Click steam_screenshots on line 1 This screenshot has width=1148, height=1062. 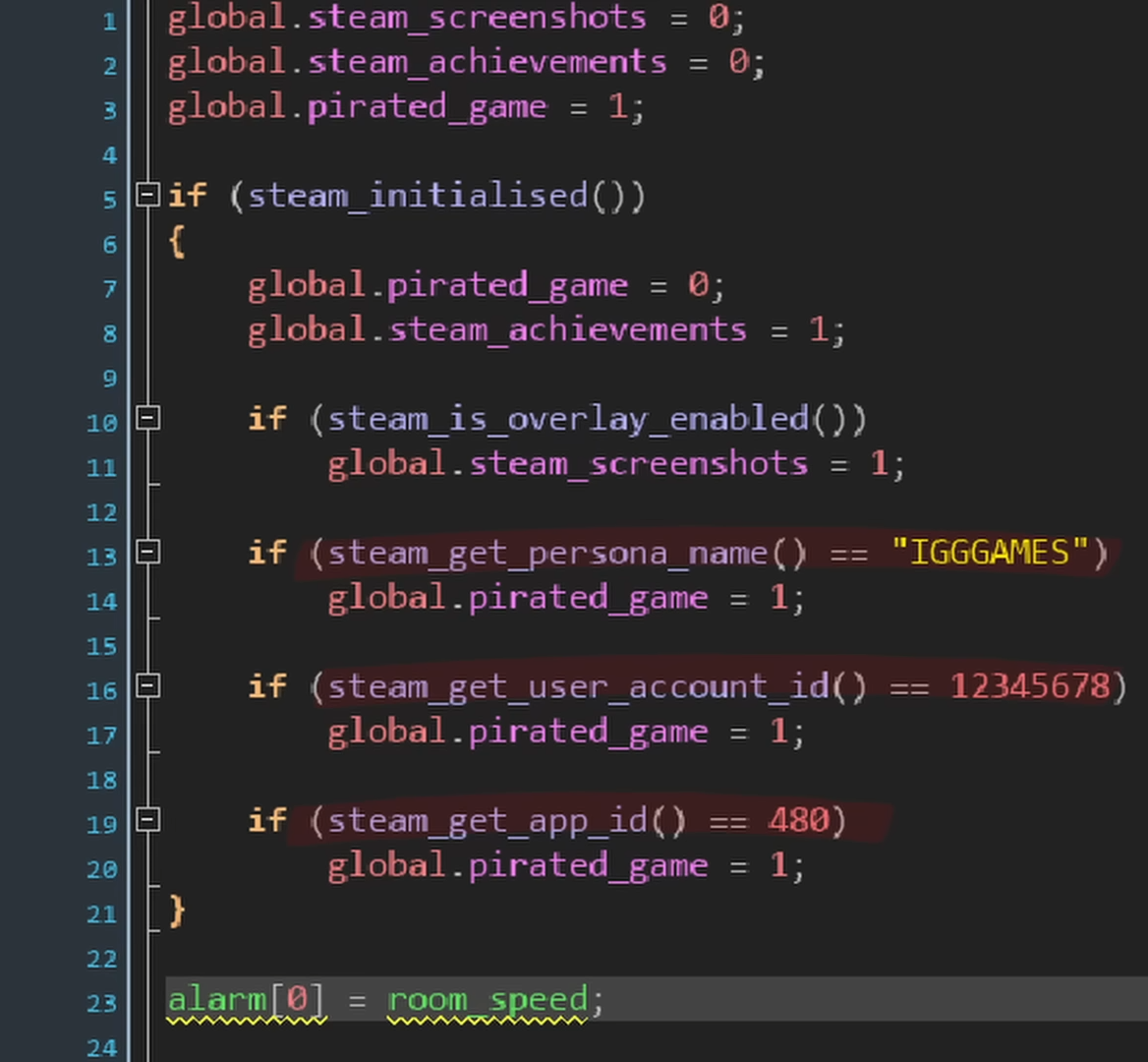point(477,18)
